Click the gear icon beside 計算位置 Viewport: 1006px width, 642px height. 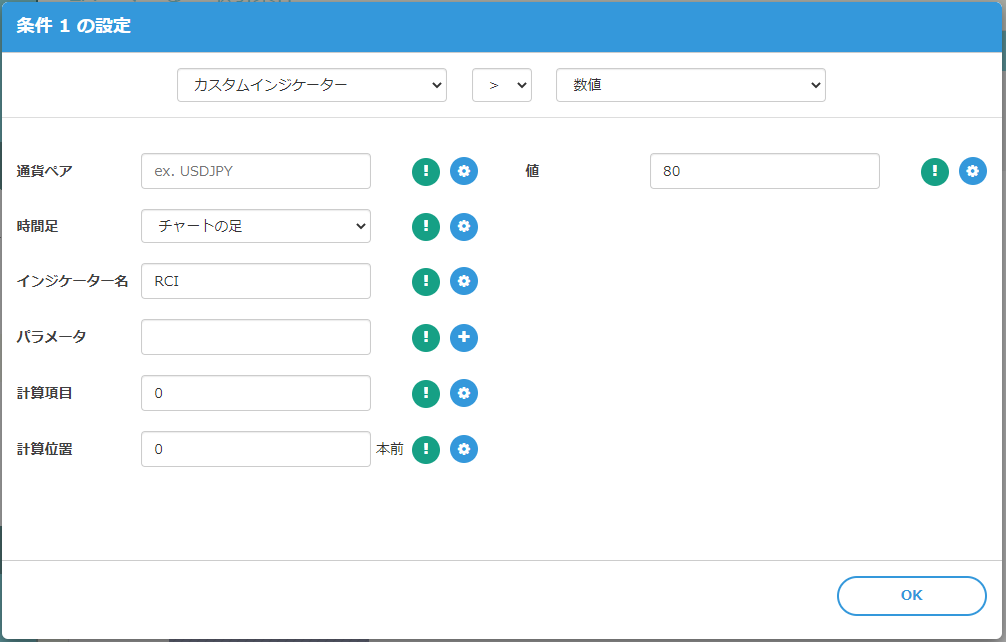(464, 449)
